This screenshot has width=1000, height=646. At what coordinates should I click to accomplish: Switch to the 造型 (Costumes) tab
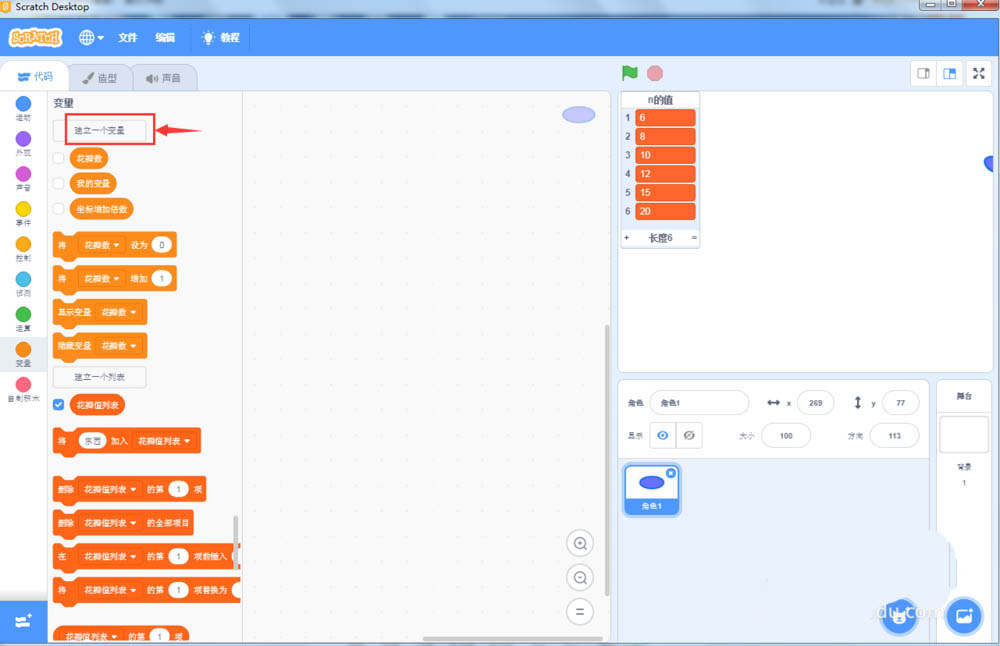pyautogui.click(x=101, y=77)
